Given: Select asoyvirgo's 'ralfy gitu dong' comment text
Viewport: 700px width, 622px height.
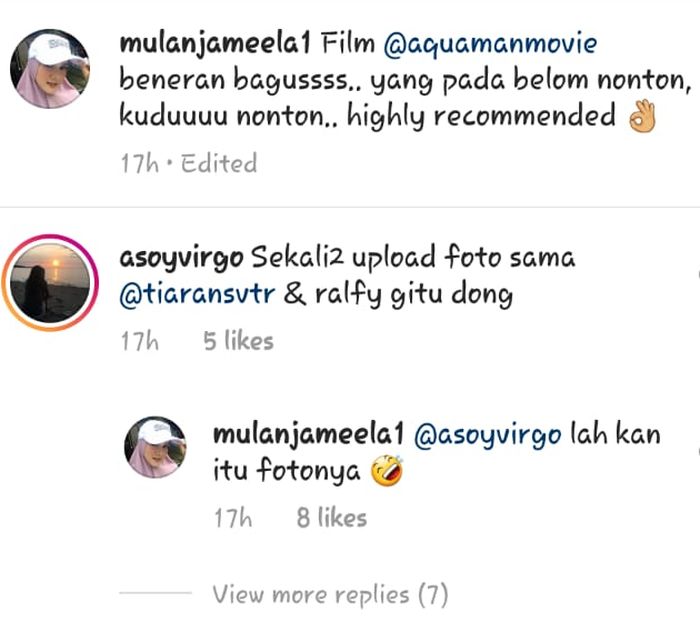Looking at the screenshot, I should (414, 295).
